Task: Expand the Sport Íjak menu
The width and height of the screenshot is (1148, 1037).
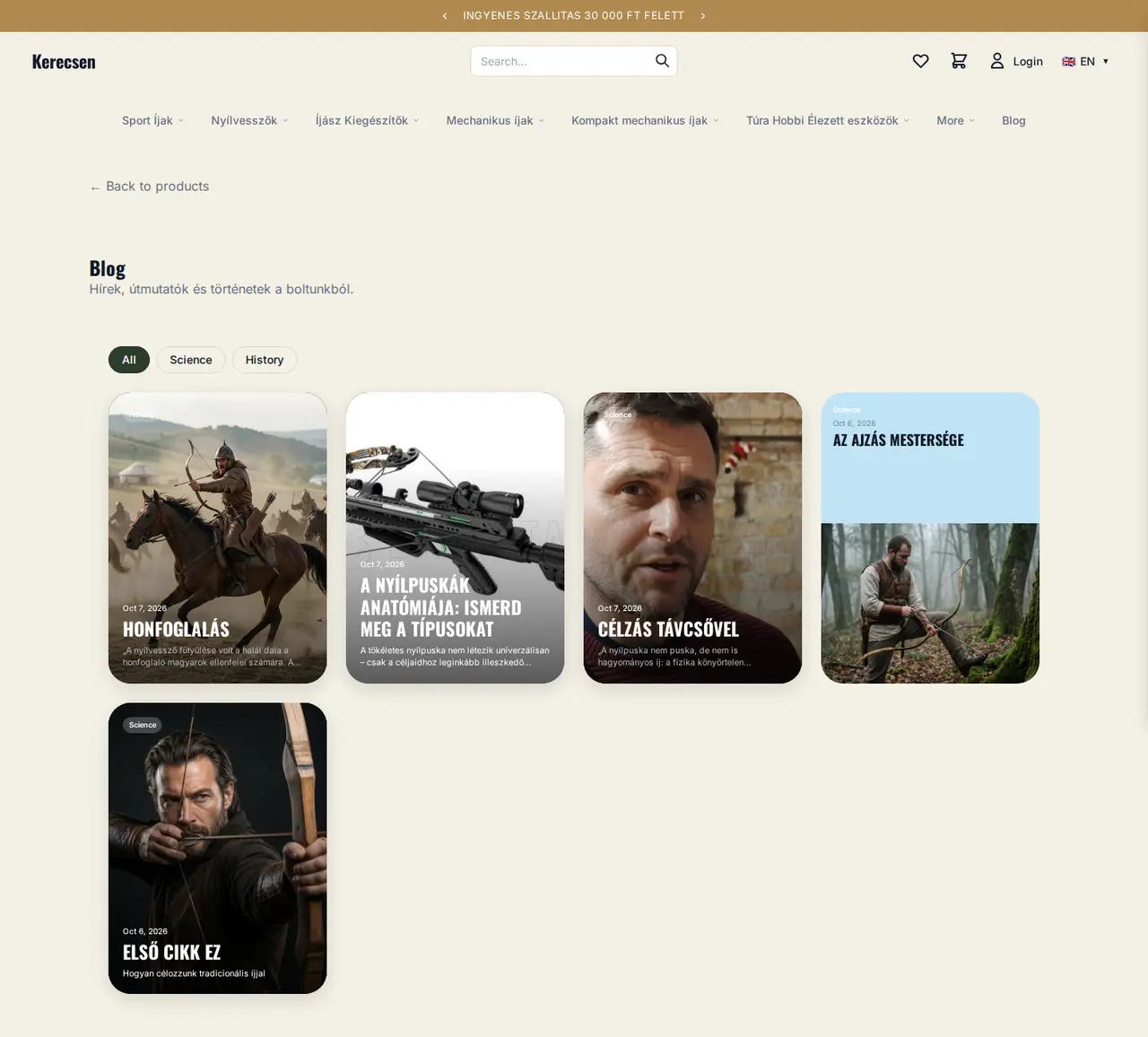Action: point(152,120)
